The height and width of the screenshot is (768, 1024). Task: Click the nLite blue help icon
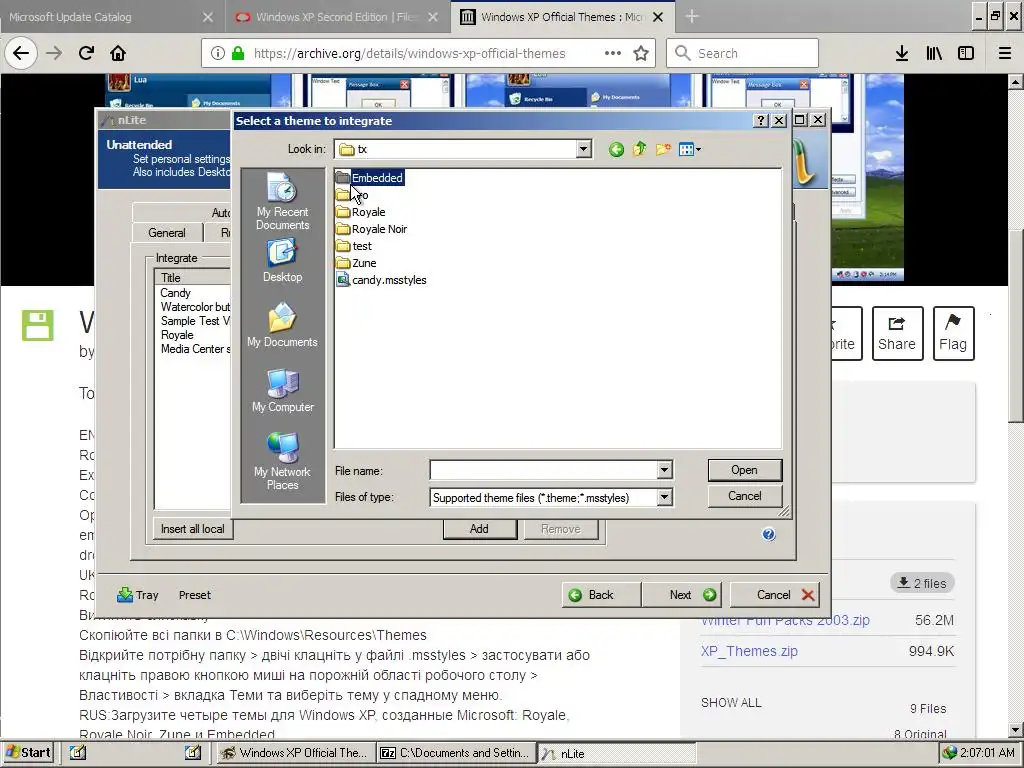(769, 534)
